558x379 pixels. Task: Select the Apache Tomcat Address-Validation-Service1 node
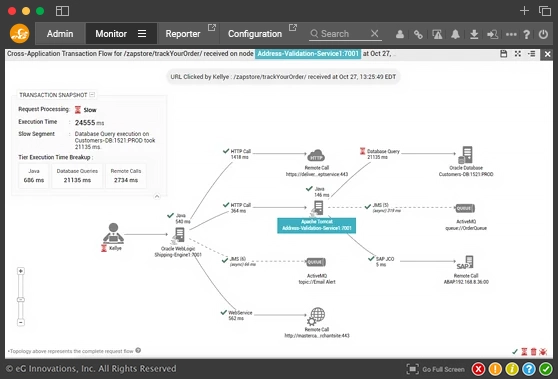click(x=316, y=226)
